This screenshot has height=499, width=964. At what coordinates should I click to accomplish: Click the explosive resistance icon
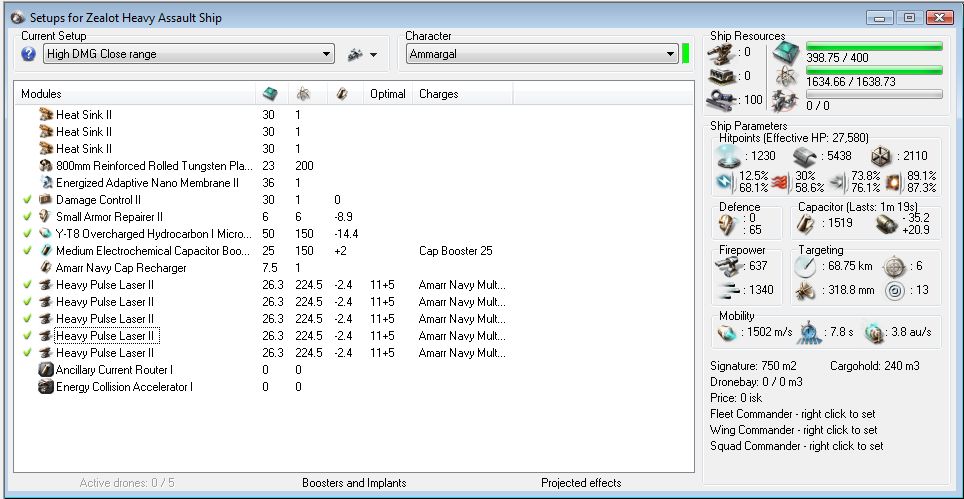point(893,182)
